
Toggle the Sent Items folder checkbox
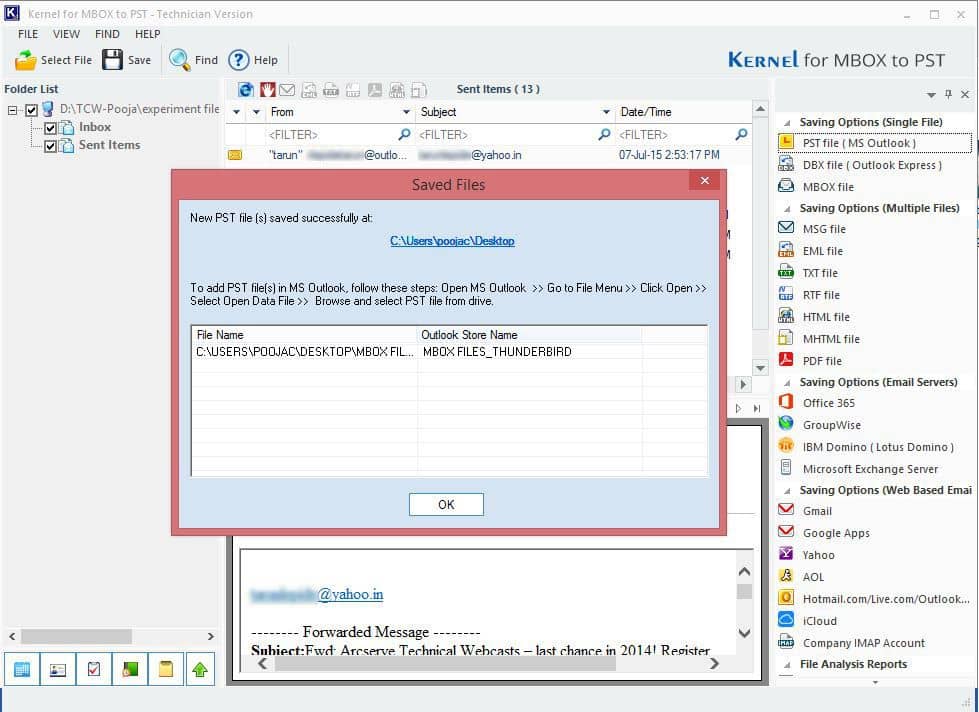(x=51, y=146)
